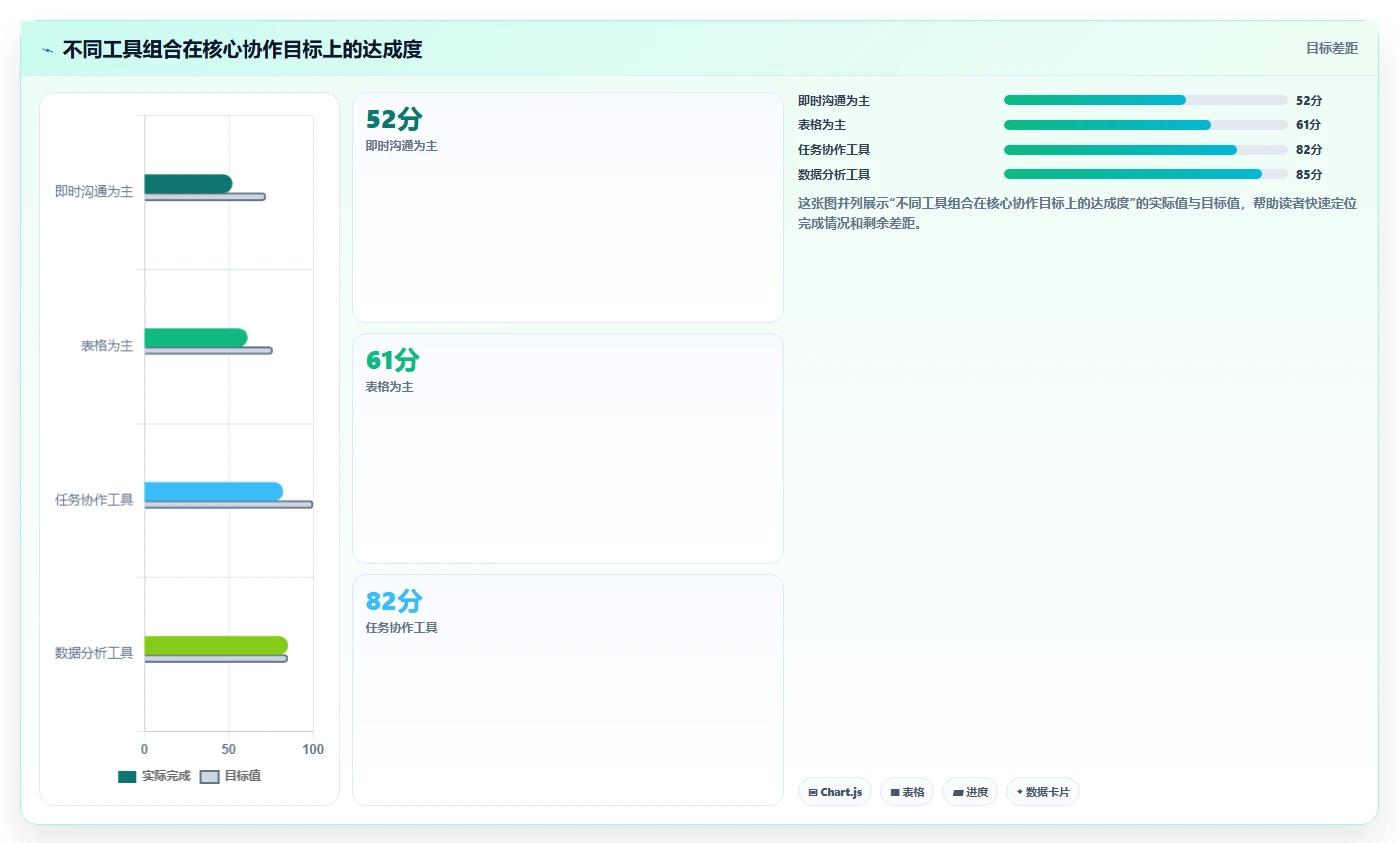1399x843 pixels.
Task: Click the gray target bar for 数据分析工具
Action: click(216, 659)
